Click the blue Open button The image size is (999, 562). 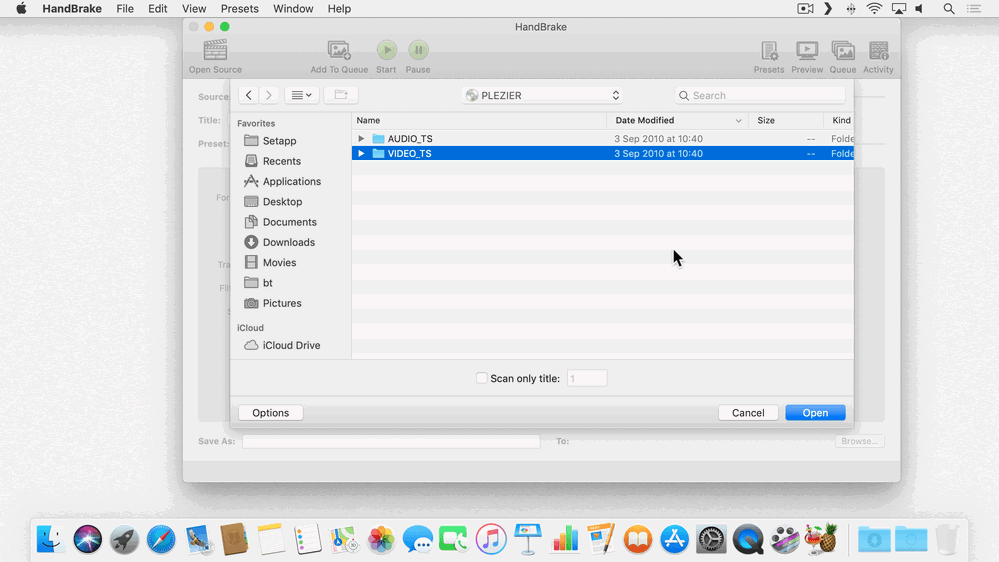pyautogui.click(x=815, y=413)
